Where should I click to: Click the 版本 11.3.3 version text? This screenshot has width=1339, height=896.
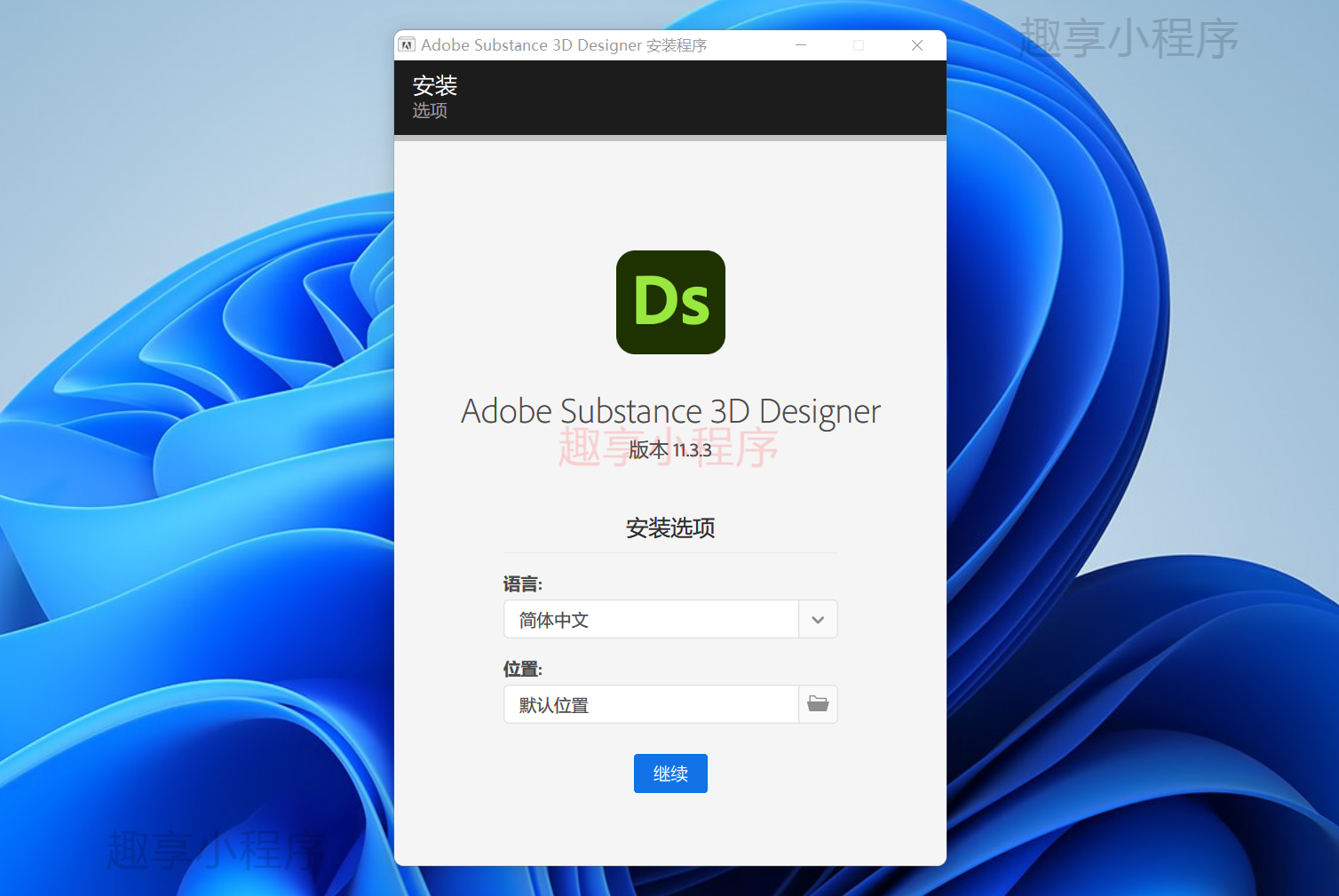click(x=670, y=450)
